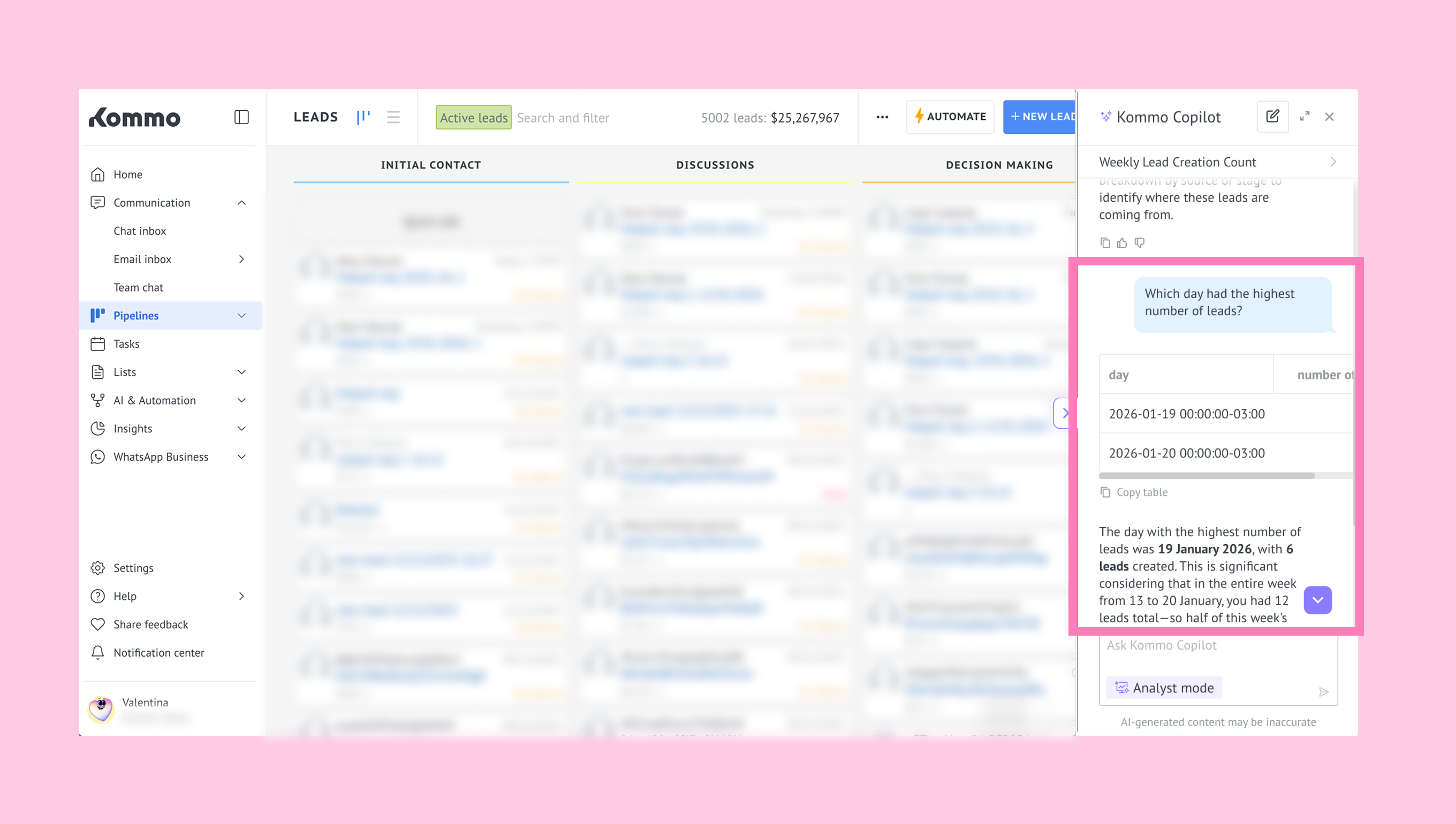Click the send message arrow icon
This screenshot has height=824, width=1456.
(x=1323, y=691)
